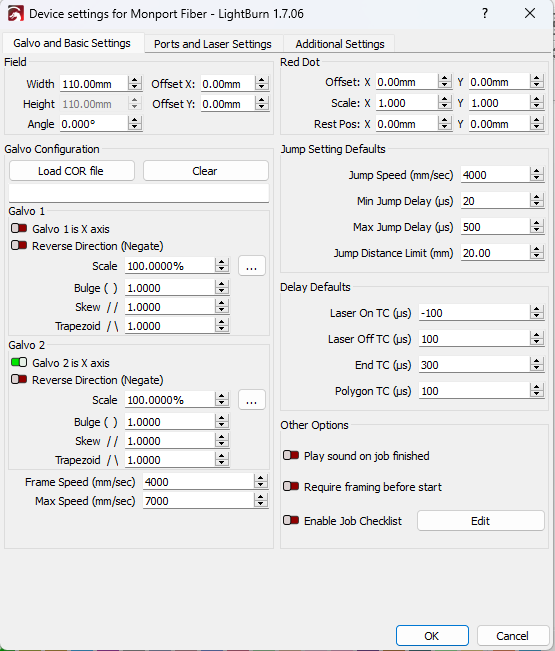The height and width of the screenshot is (651, 555).
Task: Click the Load COR file button
Action: 72,171
